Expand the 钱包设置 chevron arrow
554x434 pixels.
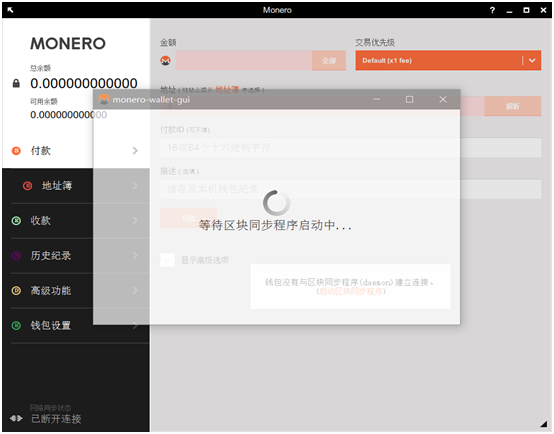(x=135, y=326)
